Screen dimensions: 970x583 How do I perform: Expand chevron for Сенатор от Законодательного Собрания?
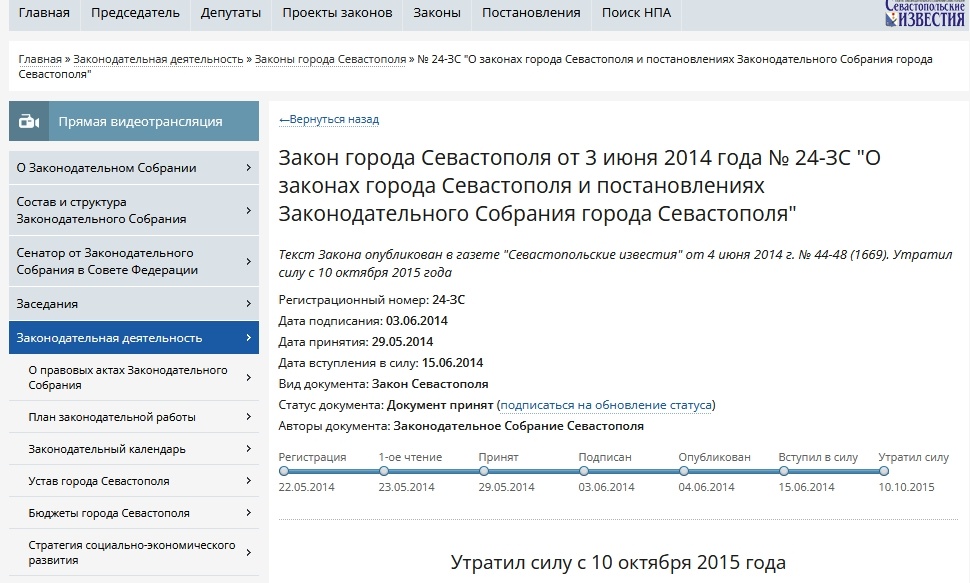(248, 261)
